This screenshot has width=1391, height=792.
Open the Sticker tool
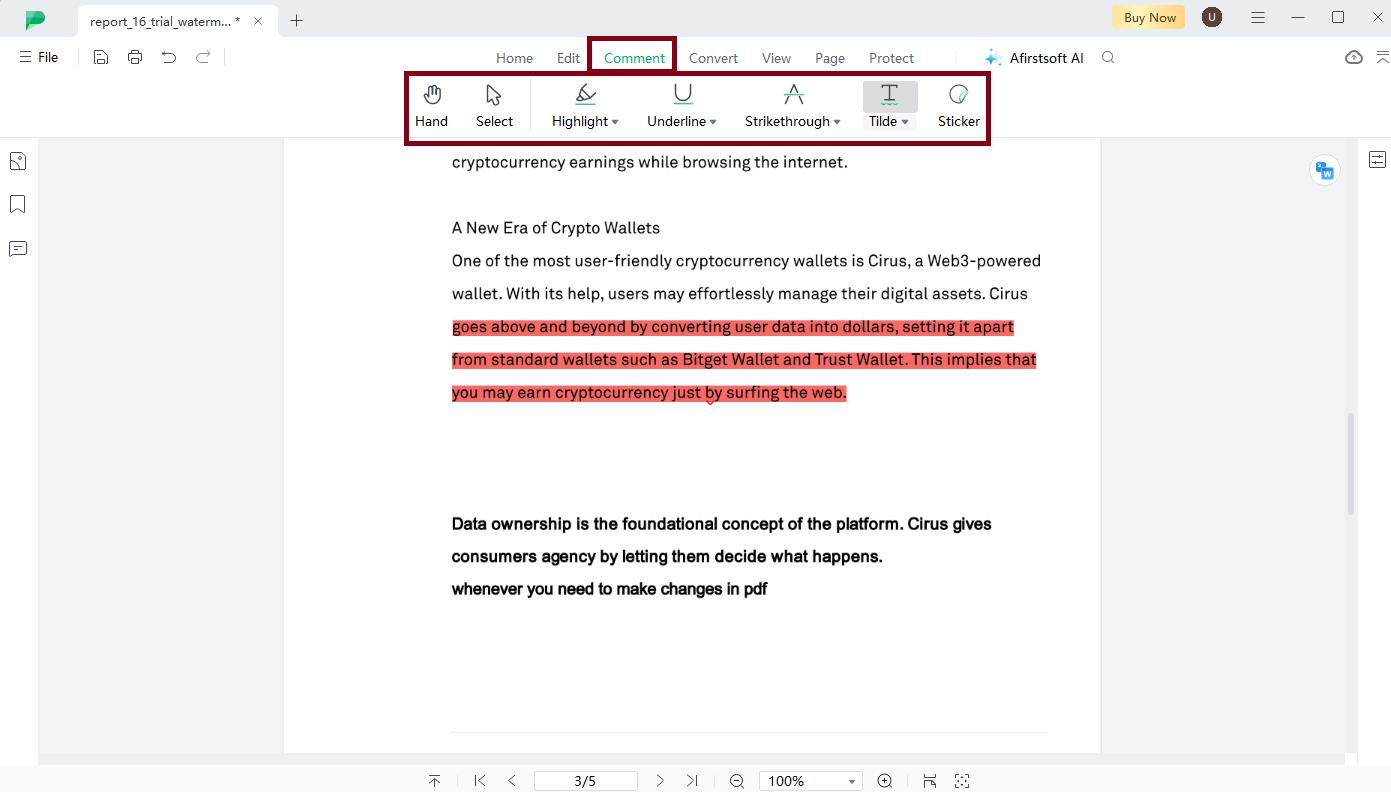pyautogui.click(x=958, y=106)
